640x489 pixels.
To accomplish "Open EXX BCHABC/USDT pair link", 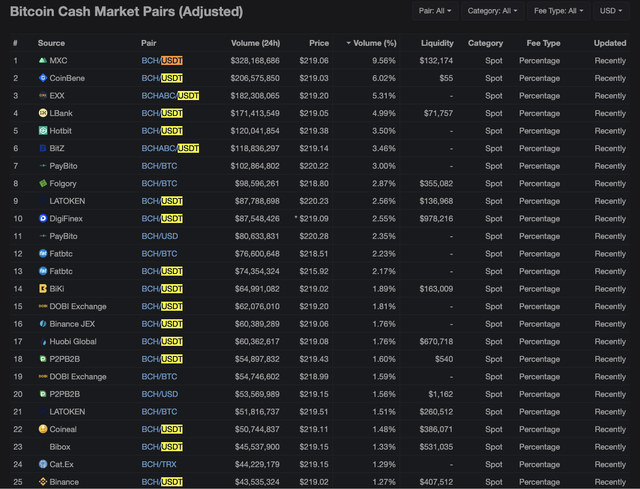I will (x=170, y=96).
